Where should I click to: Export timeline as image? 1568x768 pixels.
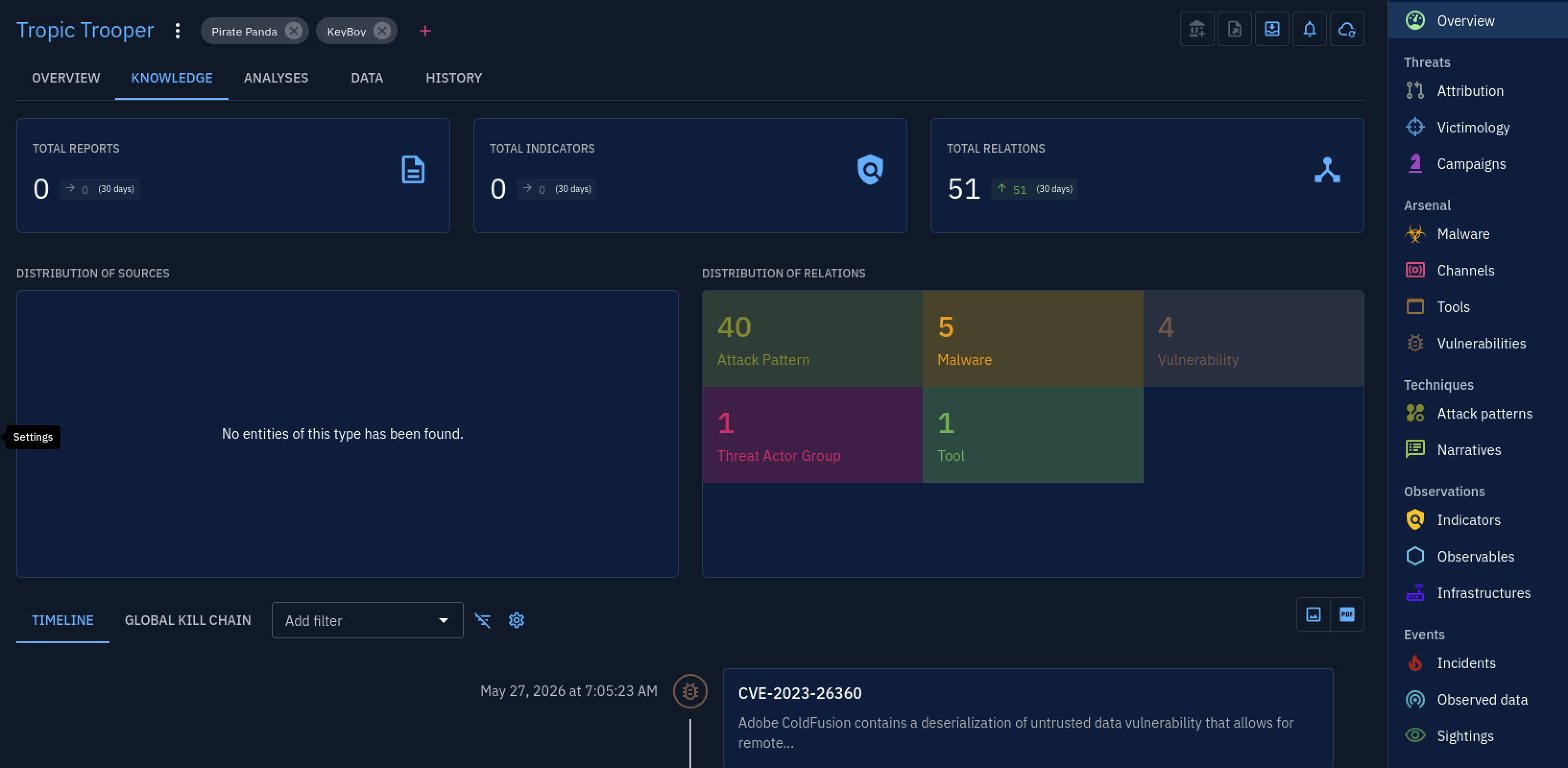click(1314, 615)
